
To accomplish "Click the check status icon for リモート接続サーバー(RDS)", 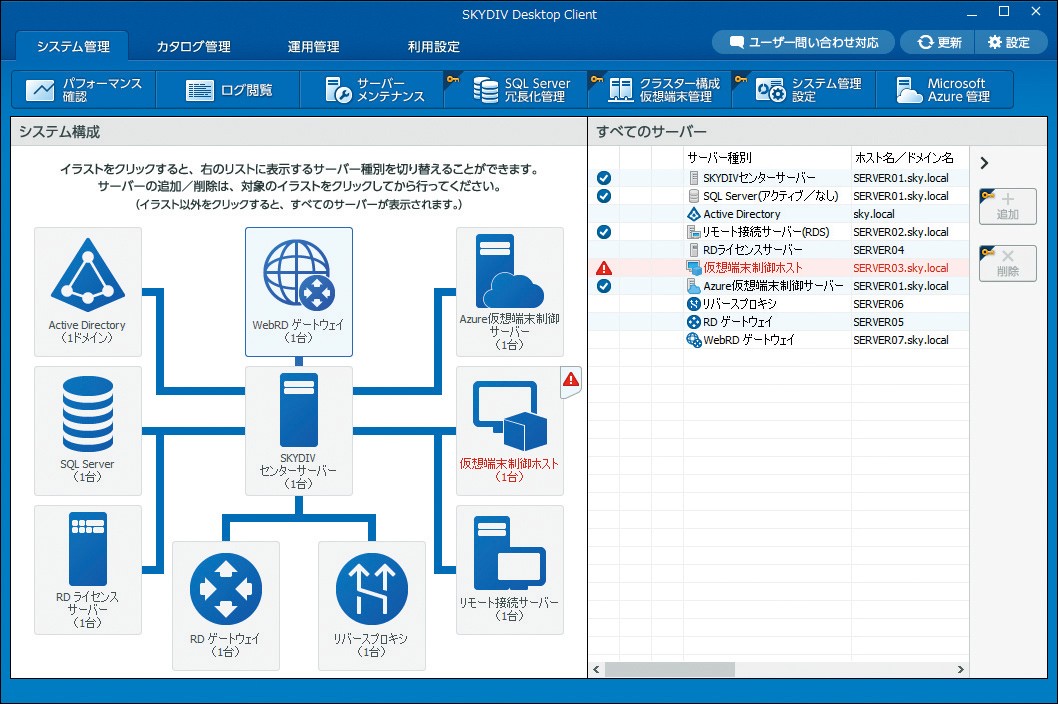I will (604, 232).
